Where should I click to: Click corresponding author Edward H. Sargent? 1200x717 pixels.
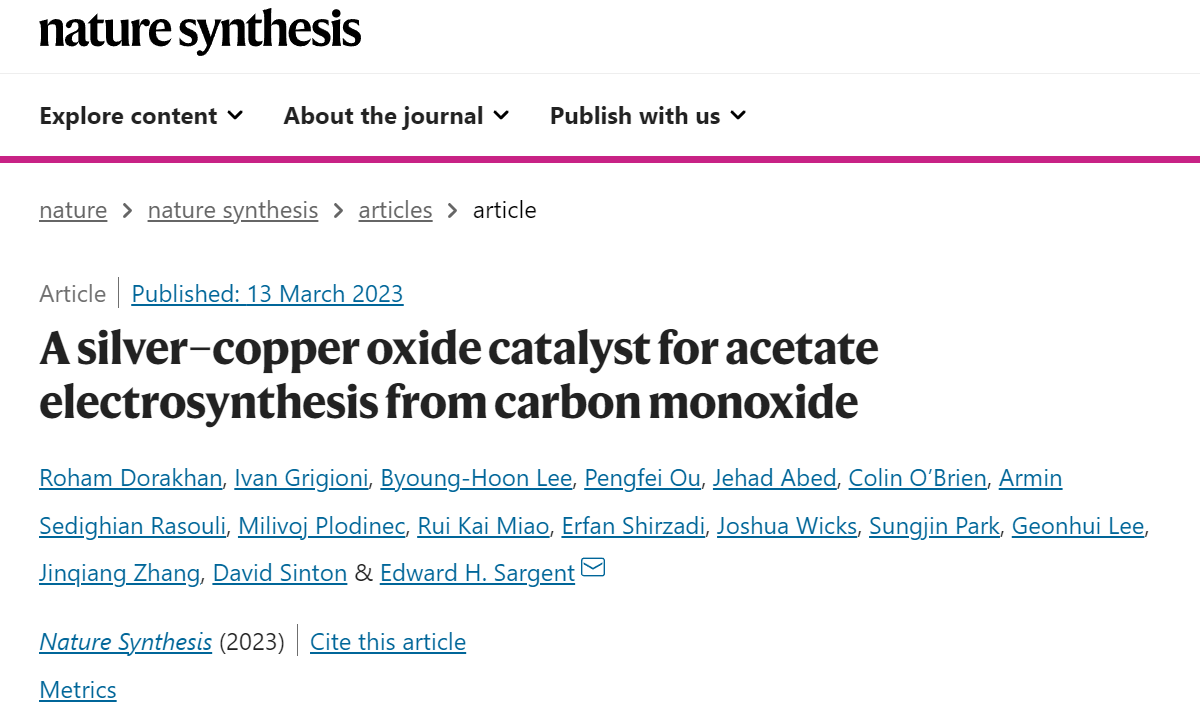click(477, 574)
